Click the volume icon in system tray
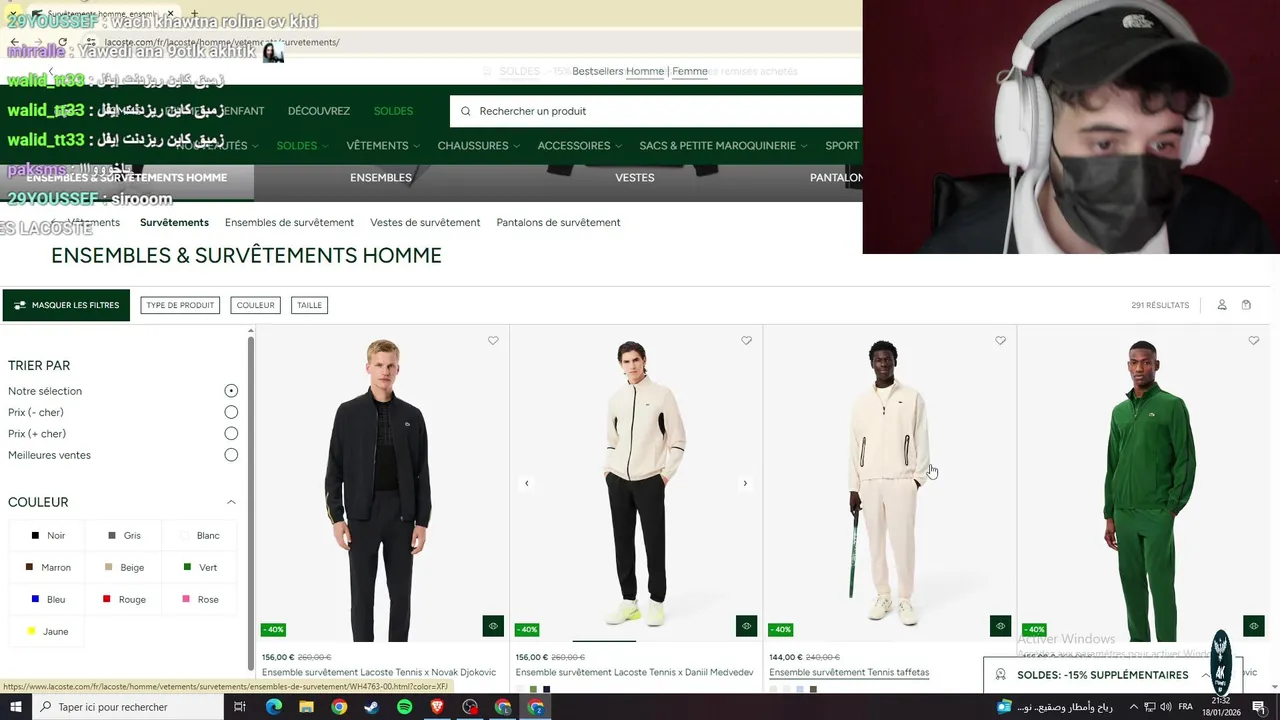Image resolution: width=1280 pixels, height=720 pixels. click(1167, 707)
